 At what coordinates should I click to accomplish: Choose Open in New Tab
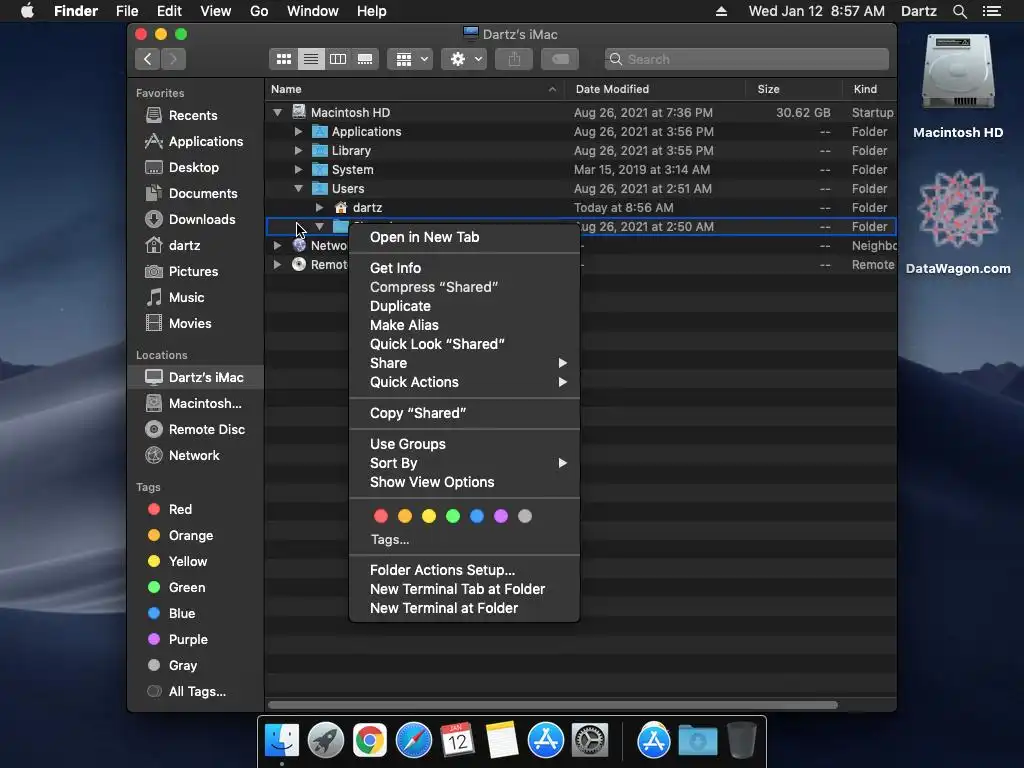point(464,237)
